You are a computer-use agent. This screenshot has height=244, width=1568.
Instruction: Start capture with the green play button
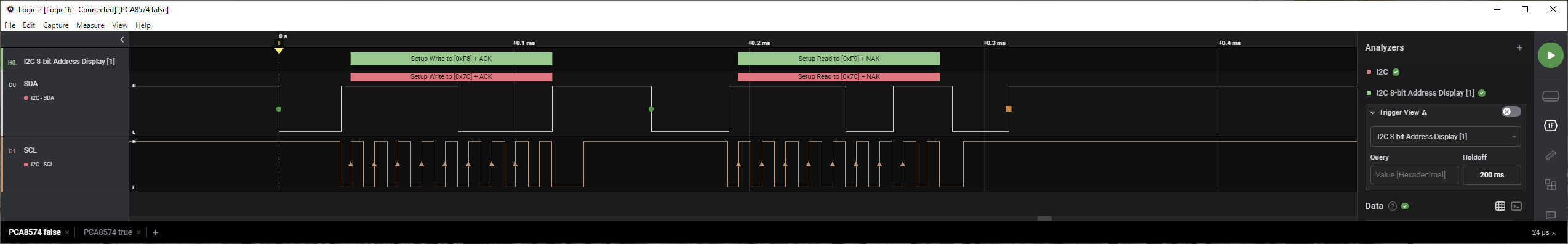pyautogui.click(x=1550, y=55)
